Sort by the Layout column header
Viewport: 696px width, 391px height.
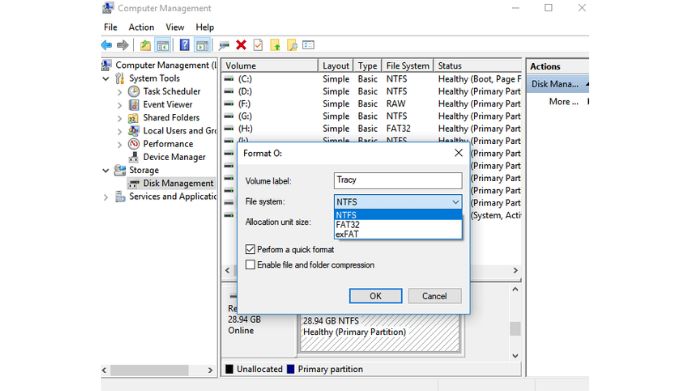pyautogui.click(x=336, y=66)
